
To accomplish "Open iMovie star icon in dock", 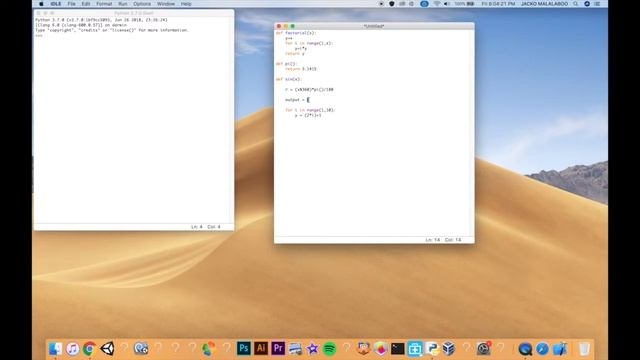I will click(312, 349).
